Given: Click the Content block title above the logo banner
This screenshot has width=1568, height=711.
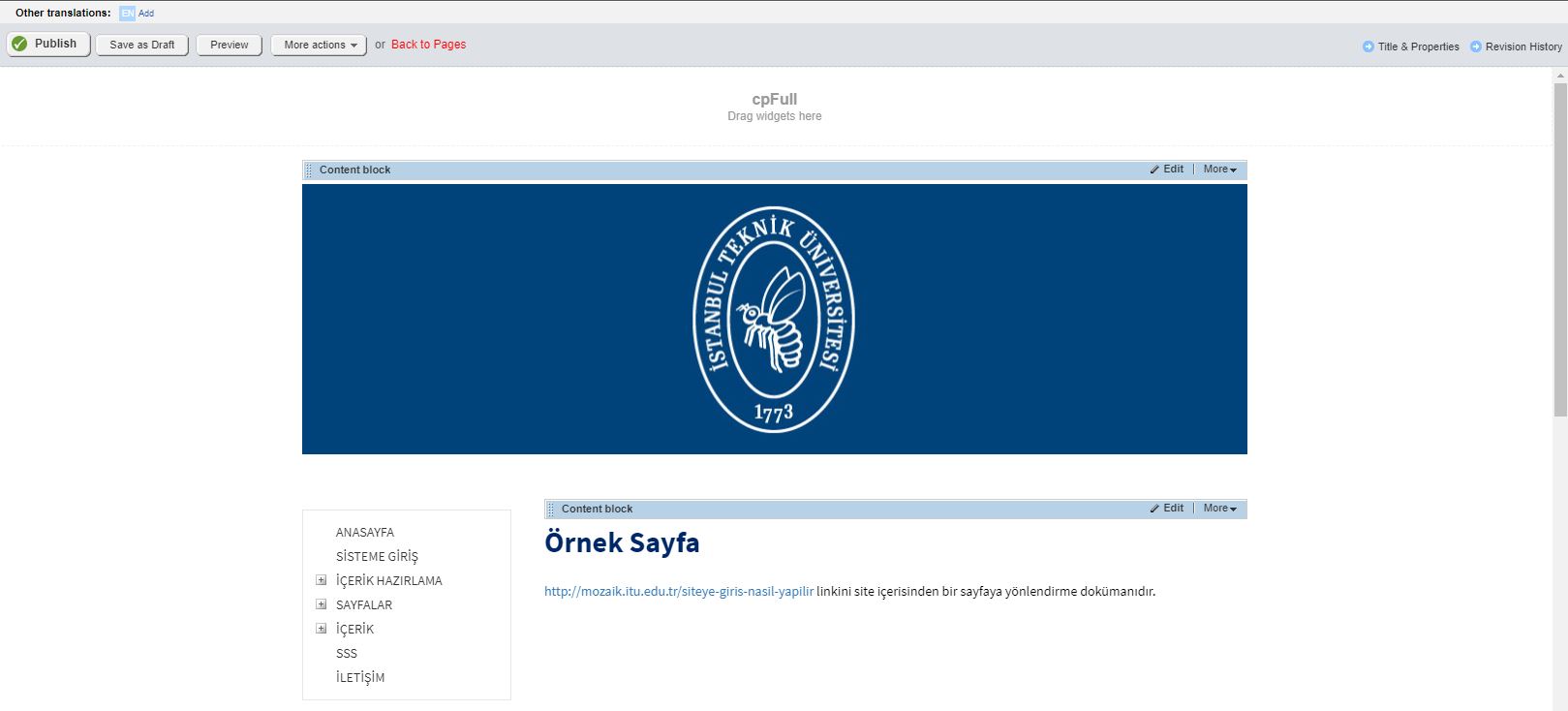Looking at the screenshot, I should (355, 170).
